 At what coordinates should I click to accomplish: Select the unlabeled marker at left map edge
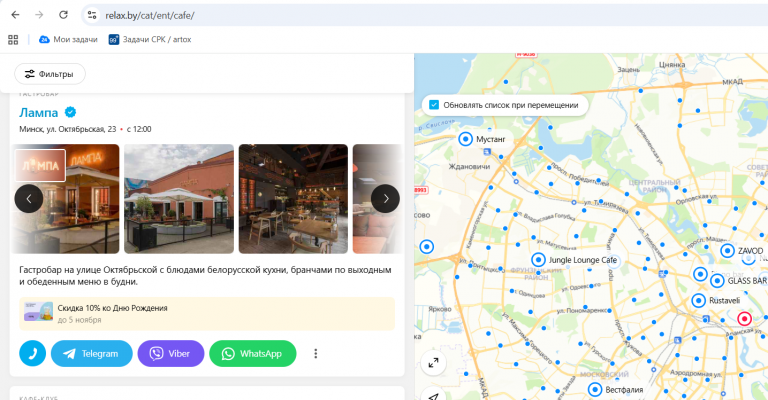click(x=427, y=246)
